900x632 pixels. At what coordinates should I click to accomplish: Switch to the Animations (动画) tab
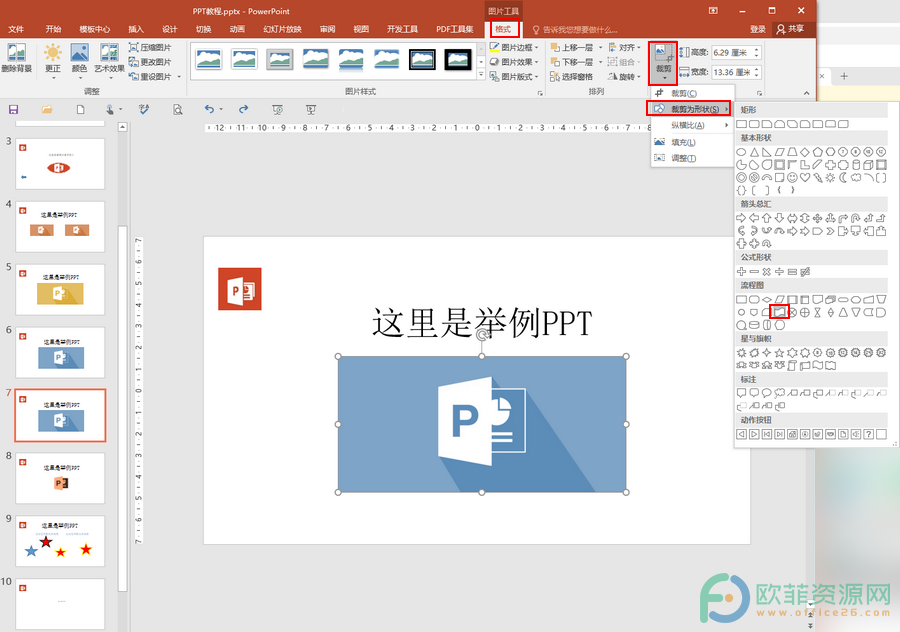click(237, 29)
